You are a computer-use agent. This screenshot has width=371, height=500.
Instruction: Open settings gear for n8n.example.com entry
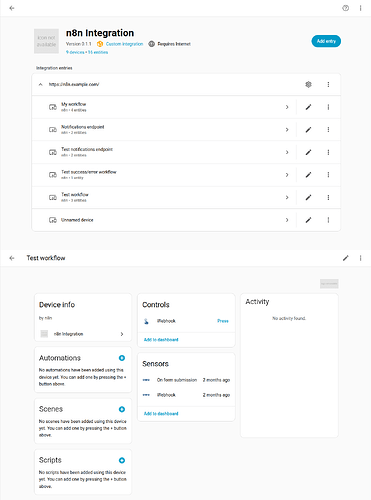pyautogui.click(x=308, y=84)
